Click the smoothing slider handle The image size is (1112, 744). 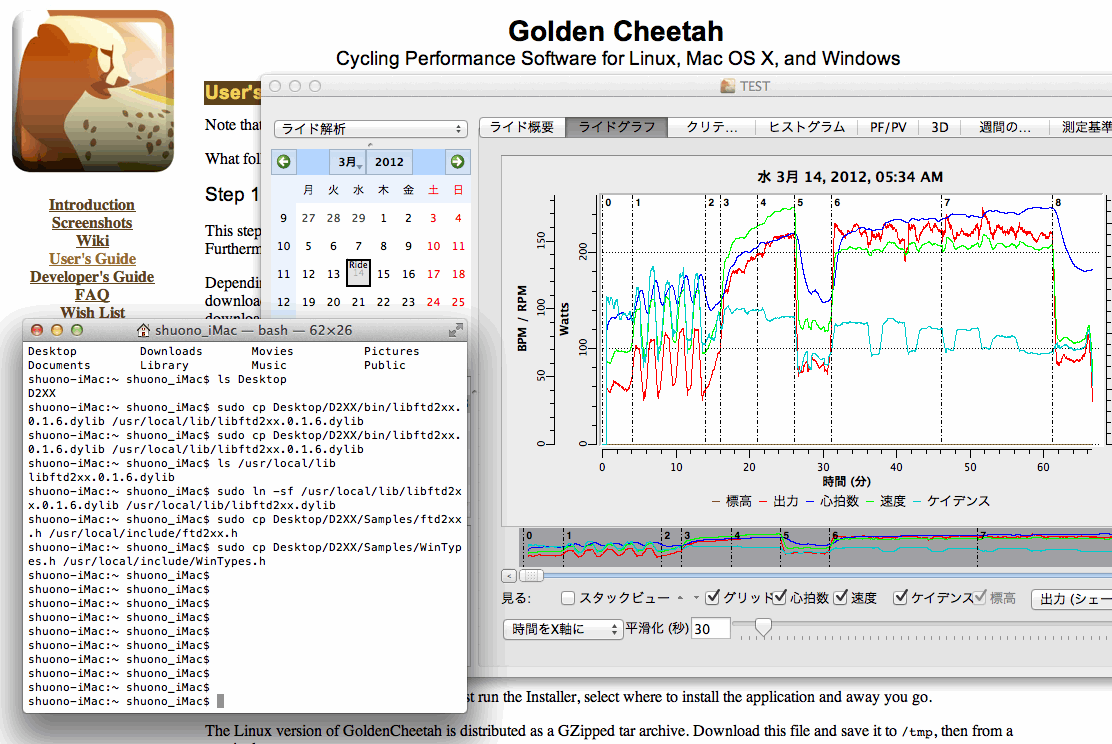(x=763, y=627)
